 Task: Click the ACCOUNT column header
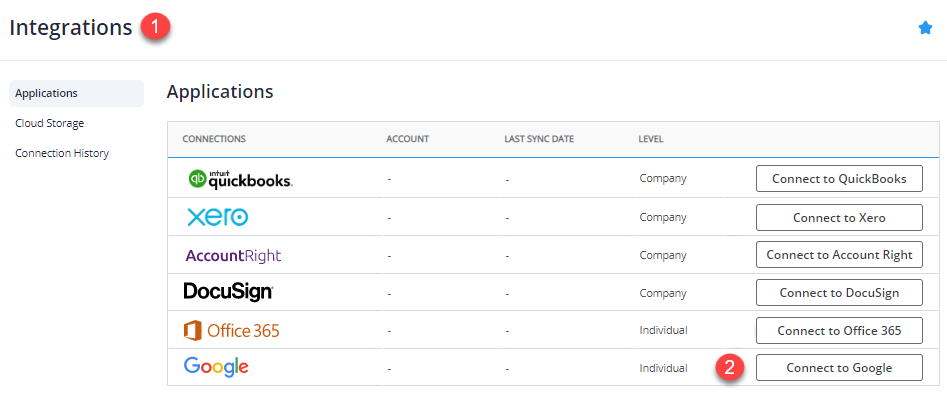click(407, 139)
